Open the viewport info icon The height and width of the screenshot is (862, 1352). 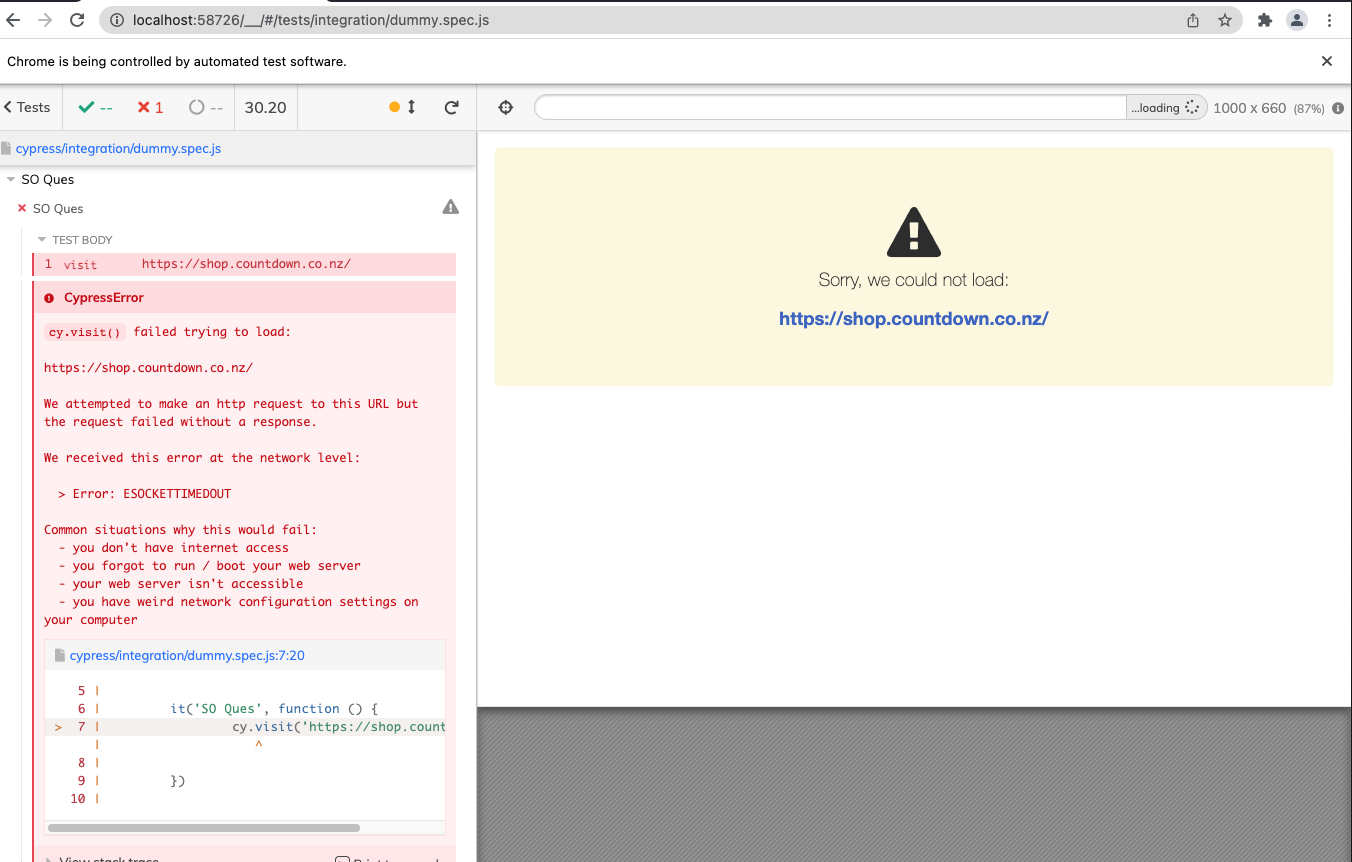point(1338,108)
